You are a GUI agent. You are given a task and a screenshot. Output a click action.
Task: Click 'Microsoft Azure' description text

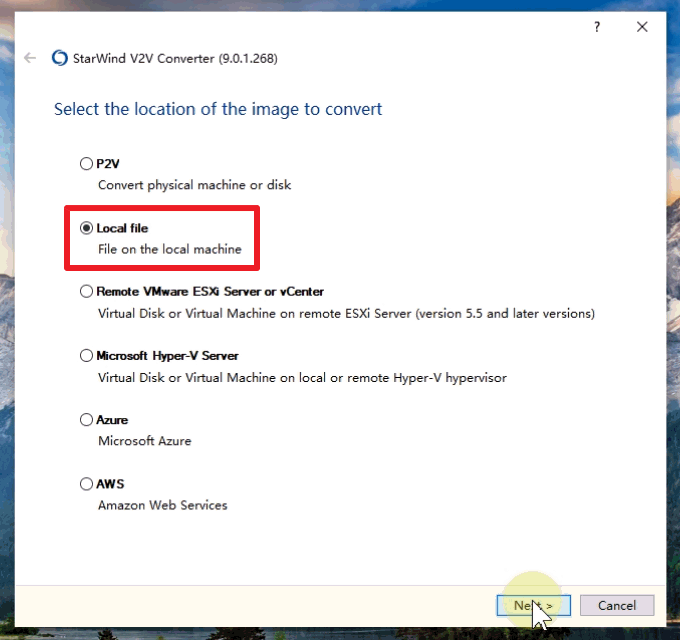pos(144,441)
